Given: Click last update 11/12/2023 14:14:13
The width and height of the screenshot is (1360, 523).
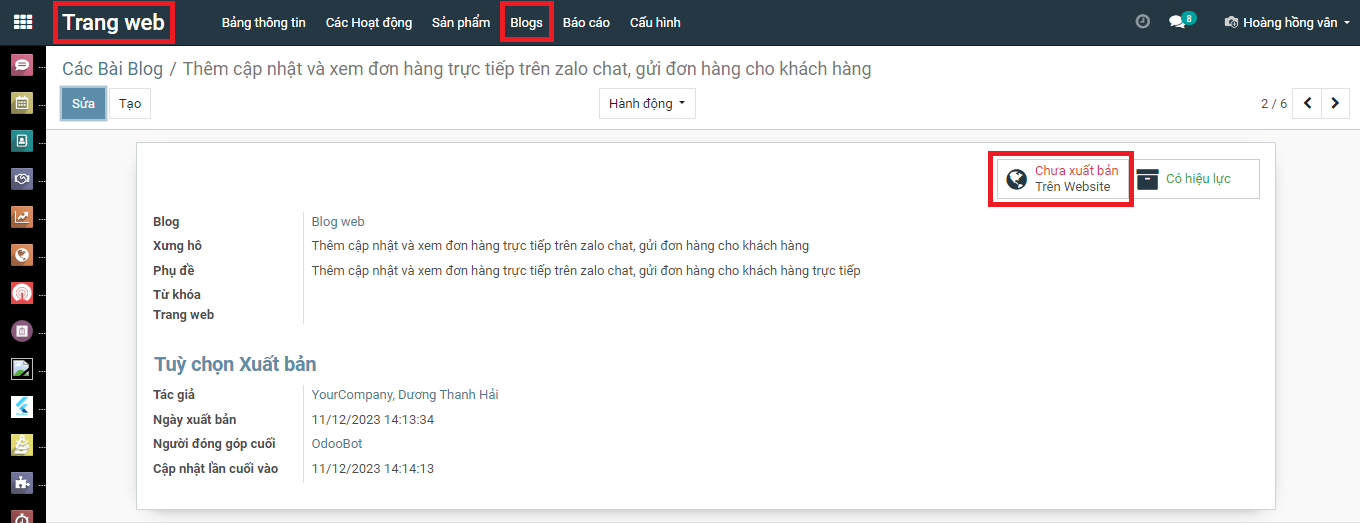Looking at the screenshot, I should tap(373, 469).
